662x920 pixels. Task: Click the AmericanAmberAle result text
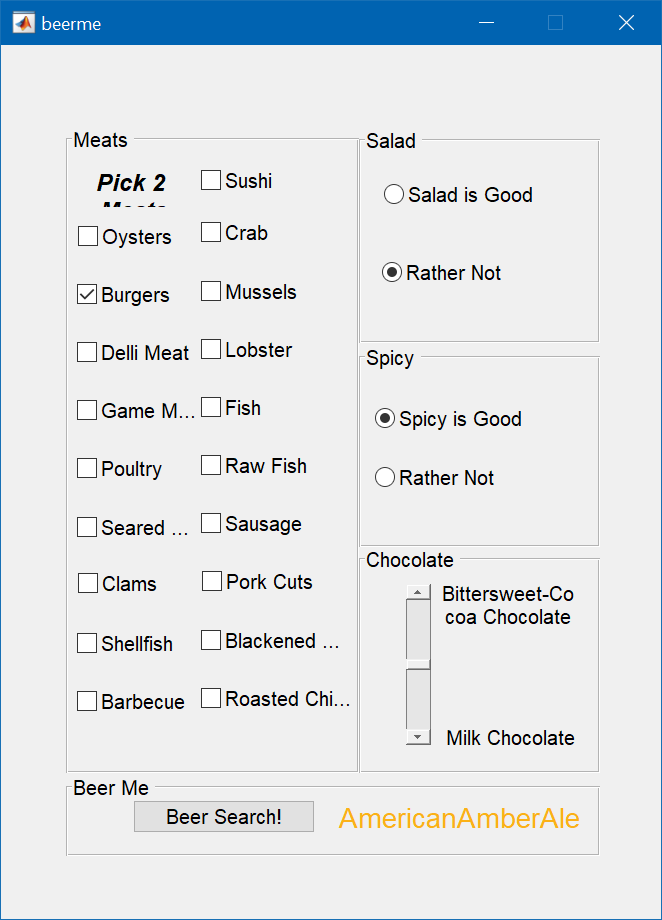(x=459, y=818)
